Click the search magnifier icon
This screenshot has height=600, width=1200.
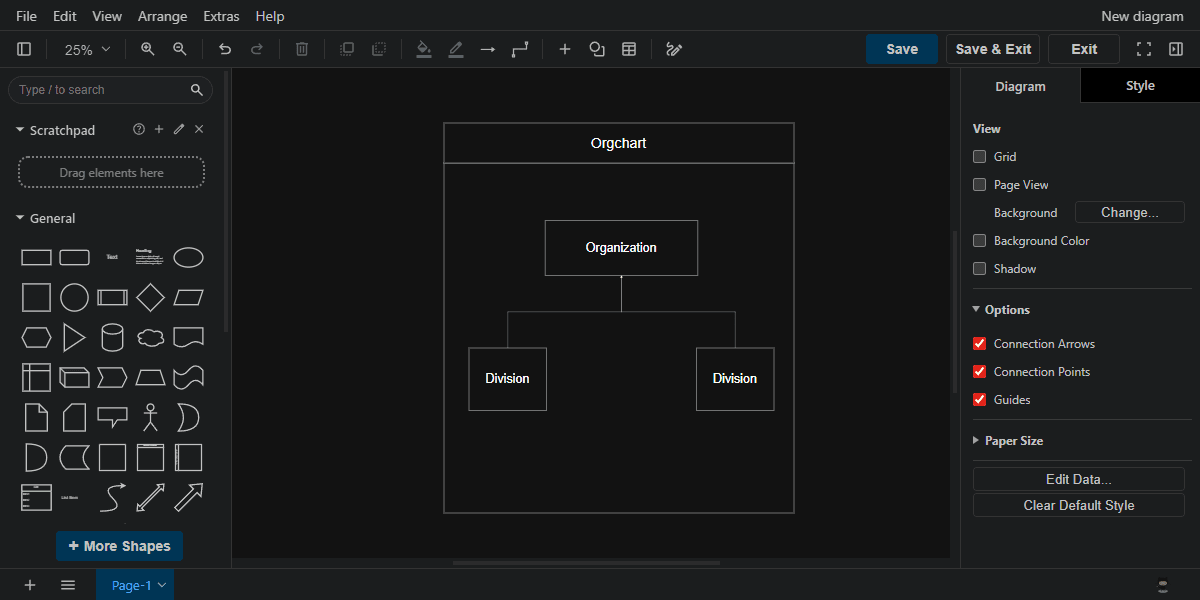click(197, 90)
